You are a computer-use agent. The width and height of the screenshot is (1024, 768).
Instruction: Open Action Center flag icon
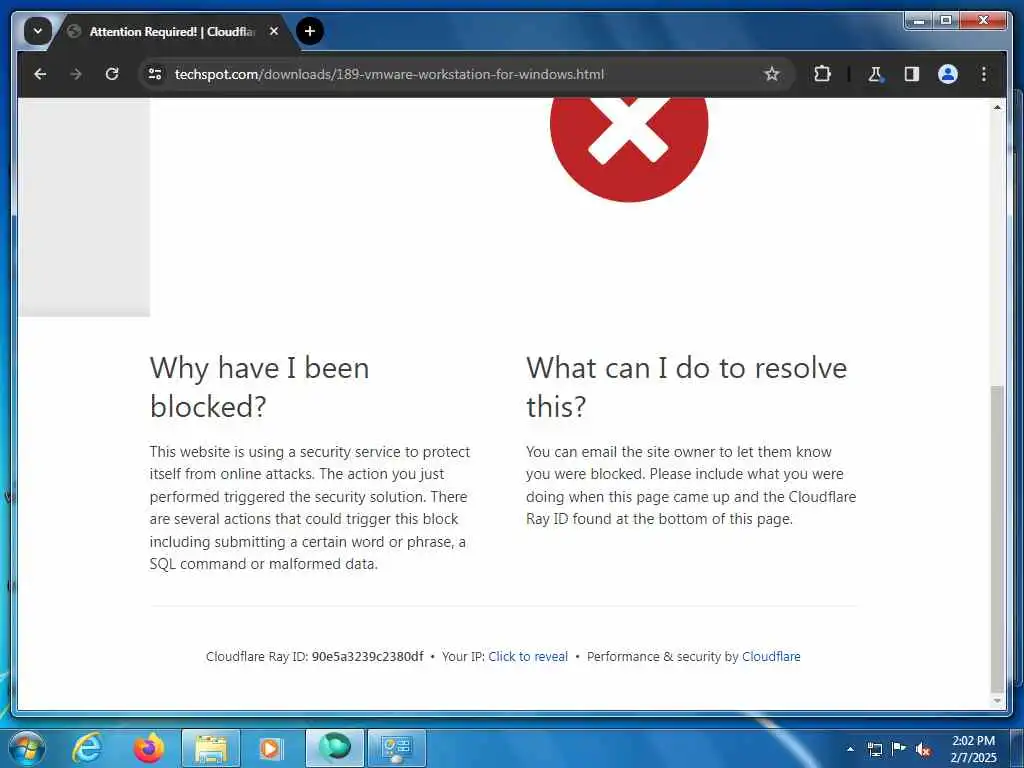click(899, 748)
